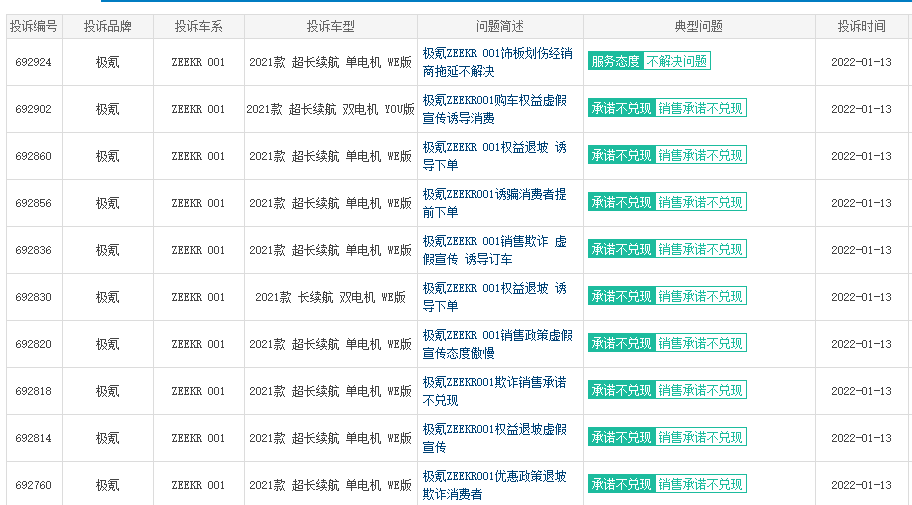Open the 欺诈销售承诺不兑现 complaint link
Viewport: 912px width, 505px height.
494,392
